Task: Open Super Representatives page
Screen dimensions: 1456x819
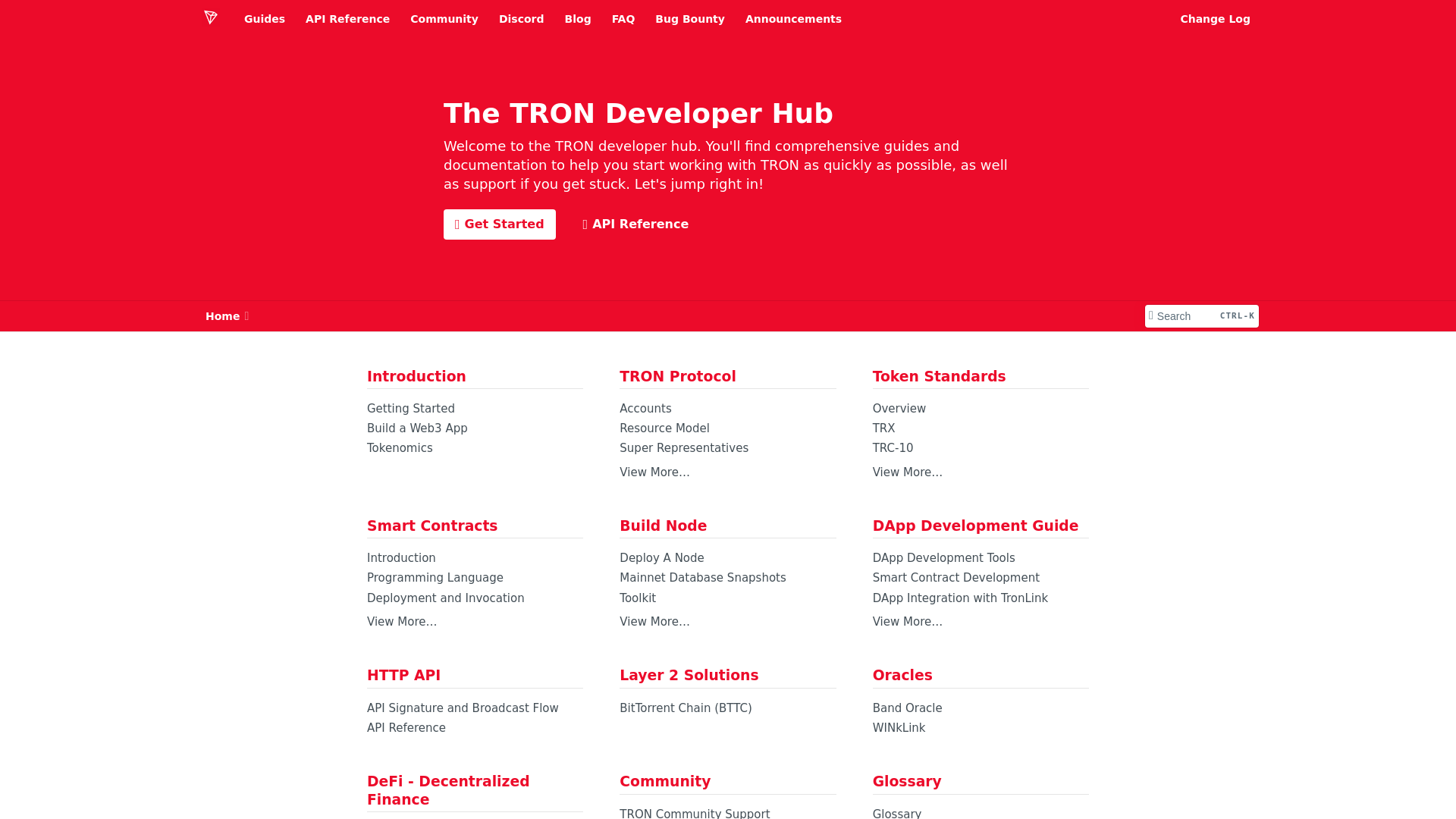Action: 684,448
